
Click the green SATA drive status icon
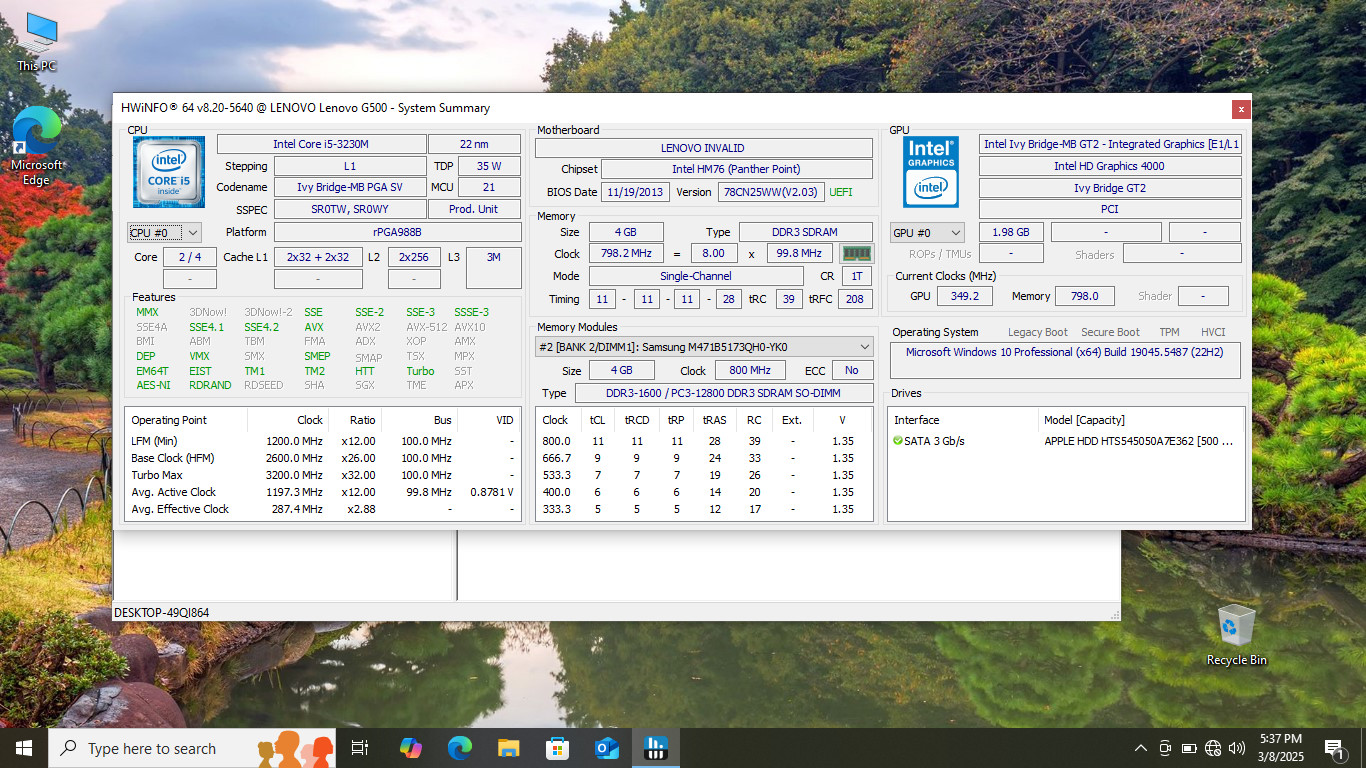898,441
